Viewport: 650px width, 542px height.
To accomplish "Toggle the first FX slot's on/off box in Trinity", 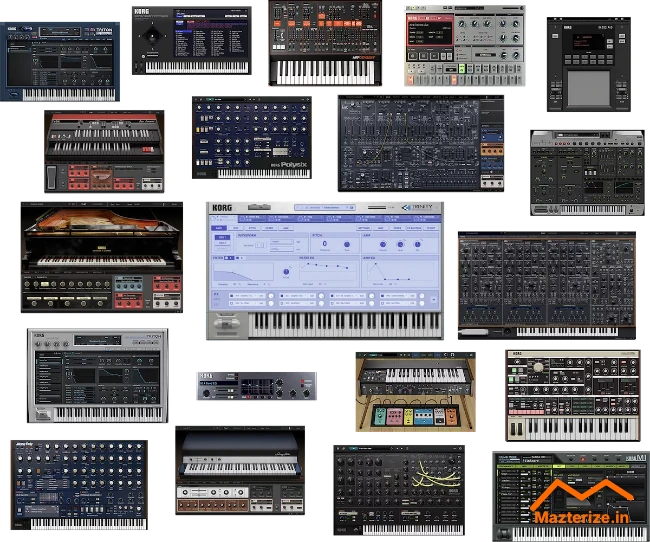I will [231, 296].
